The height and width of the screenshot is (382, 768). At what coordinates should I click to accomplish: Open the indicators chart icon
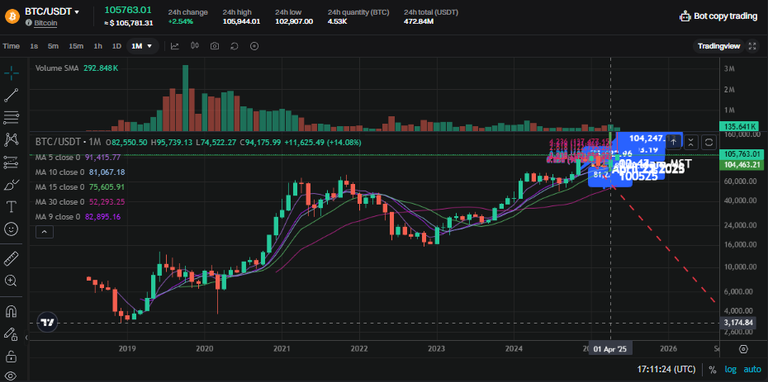tap(175, 46)
